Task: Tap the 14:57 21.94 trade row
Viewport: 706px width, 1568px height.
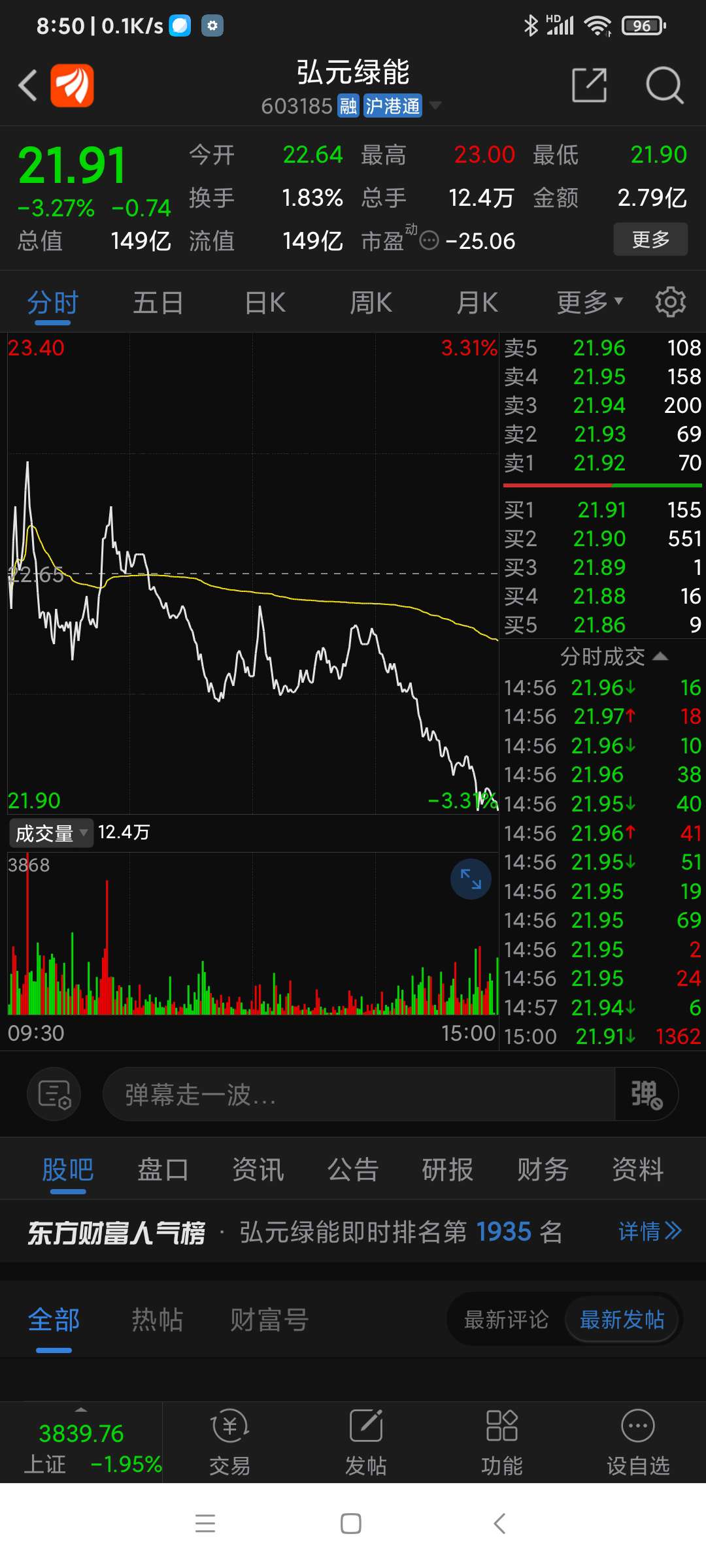Action: point(602,1007)
